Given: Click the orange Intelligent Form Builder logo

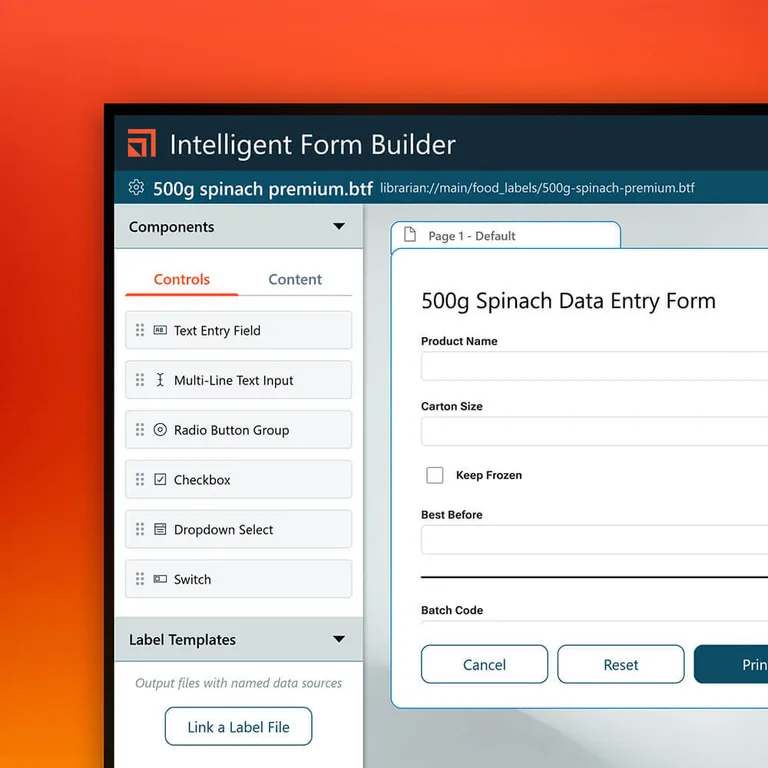Looking at the screenshot, I should point(142,143).
